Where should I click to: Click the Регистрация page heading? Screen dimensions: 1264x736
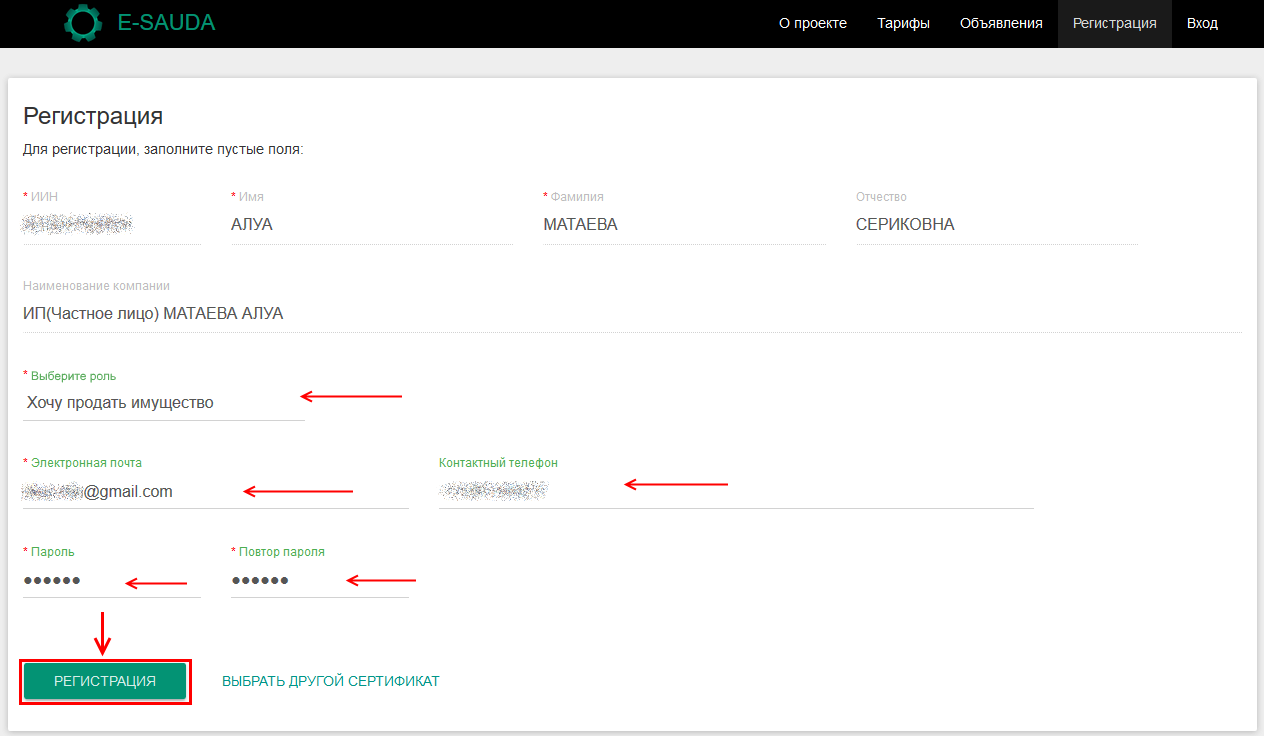tap(93, 116)
